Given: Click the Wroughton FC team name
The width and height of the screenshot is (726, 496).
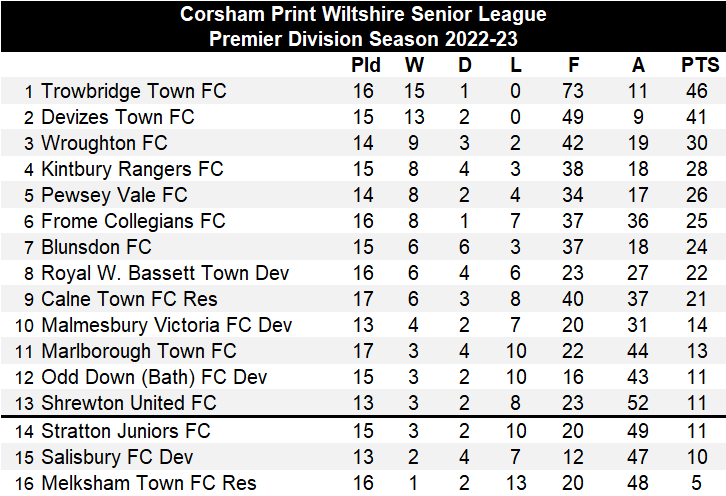Looking at the screenshot, I should [104, 143].
